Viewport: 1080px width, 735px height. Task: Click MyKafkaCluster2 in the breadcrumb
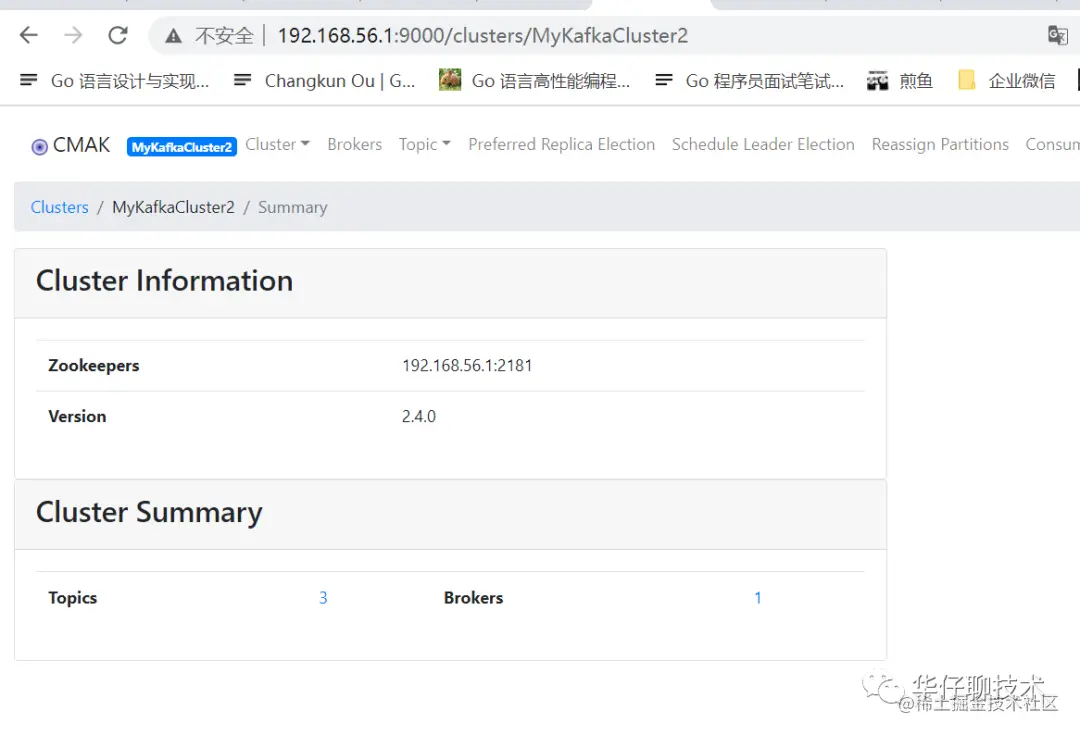(x=174, y=207)
